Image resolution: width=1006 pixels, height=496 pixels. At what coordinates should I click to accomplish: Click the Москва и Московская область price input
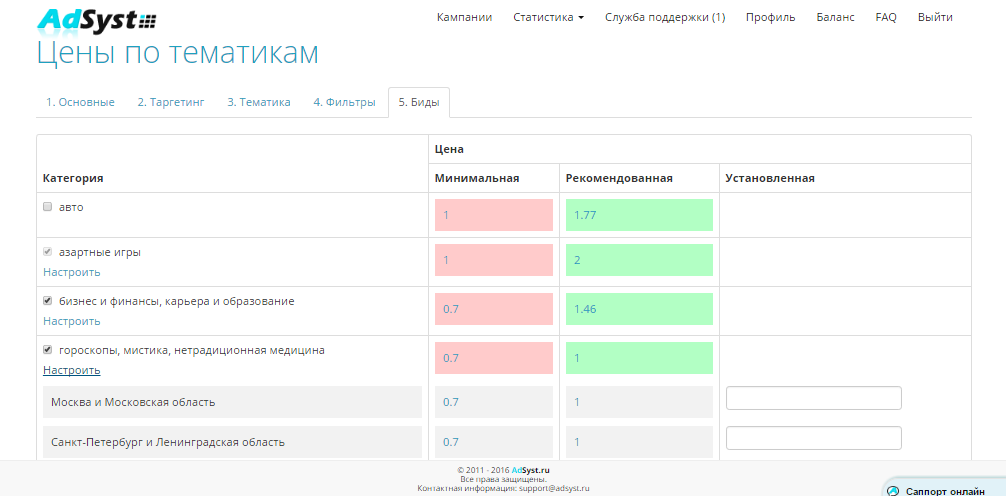[814, 398]
